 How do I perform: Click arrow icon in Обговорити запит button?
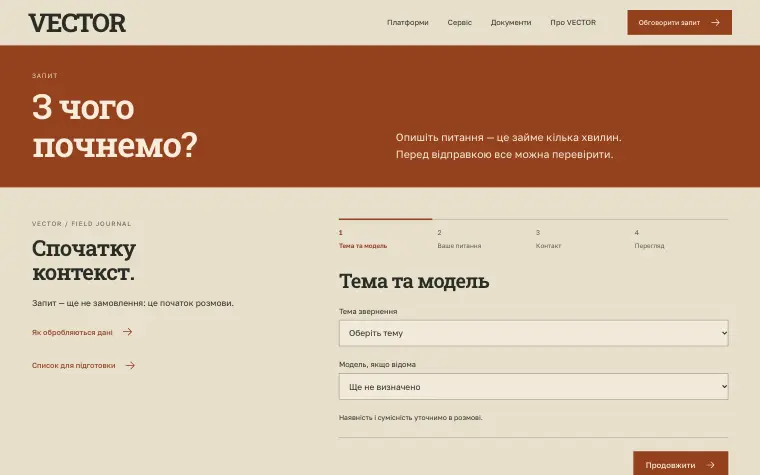(715, 22)
